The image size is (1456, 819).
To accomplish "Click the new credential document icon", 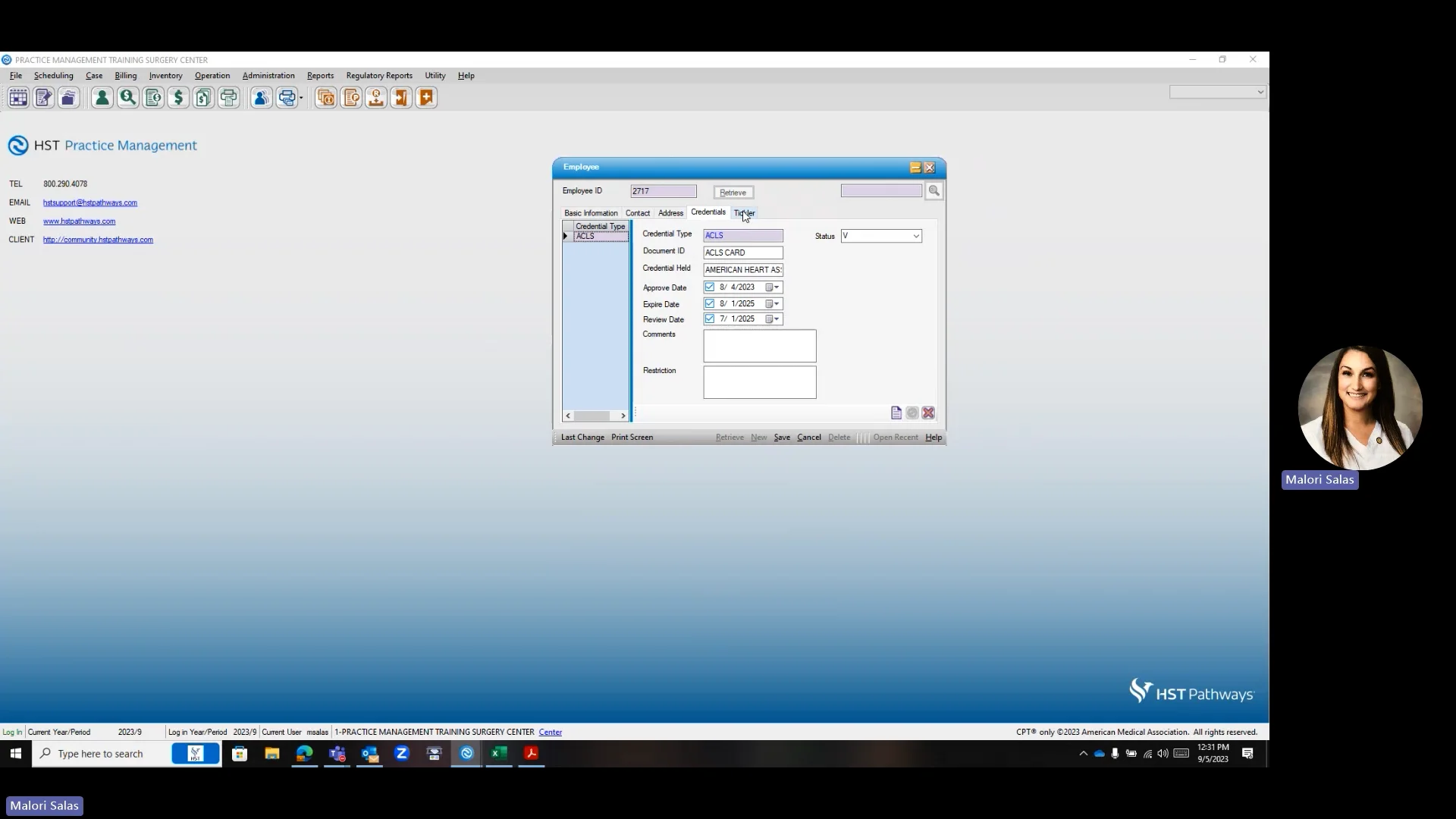I will pyautogui.click(x=896, y=413).
